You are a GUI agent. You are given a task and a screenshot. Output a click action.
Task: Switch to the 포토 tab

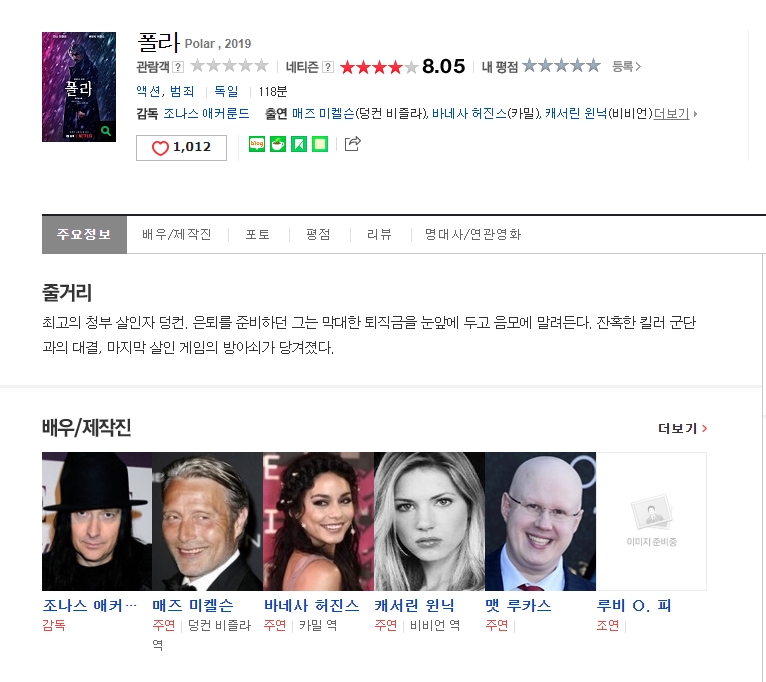[257, 235]
